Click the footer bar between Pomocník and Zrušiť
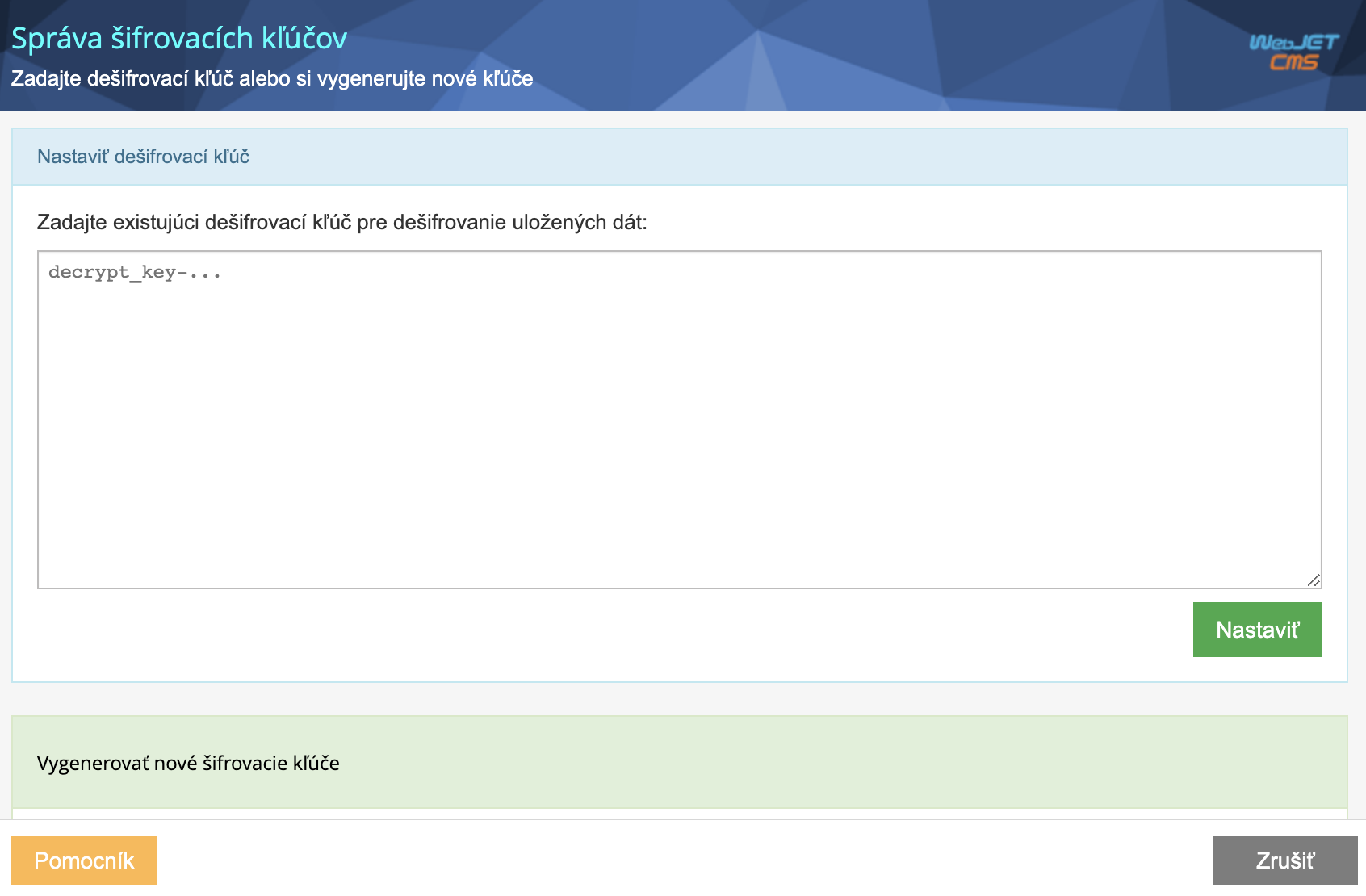 coord(683,860)
